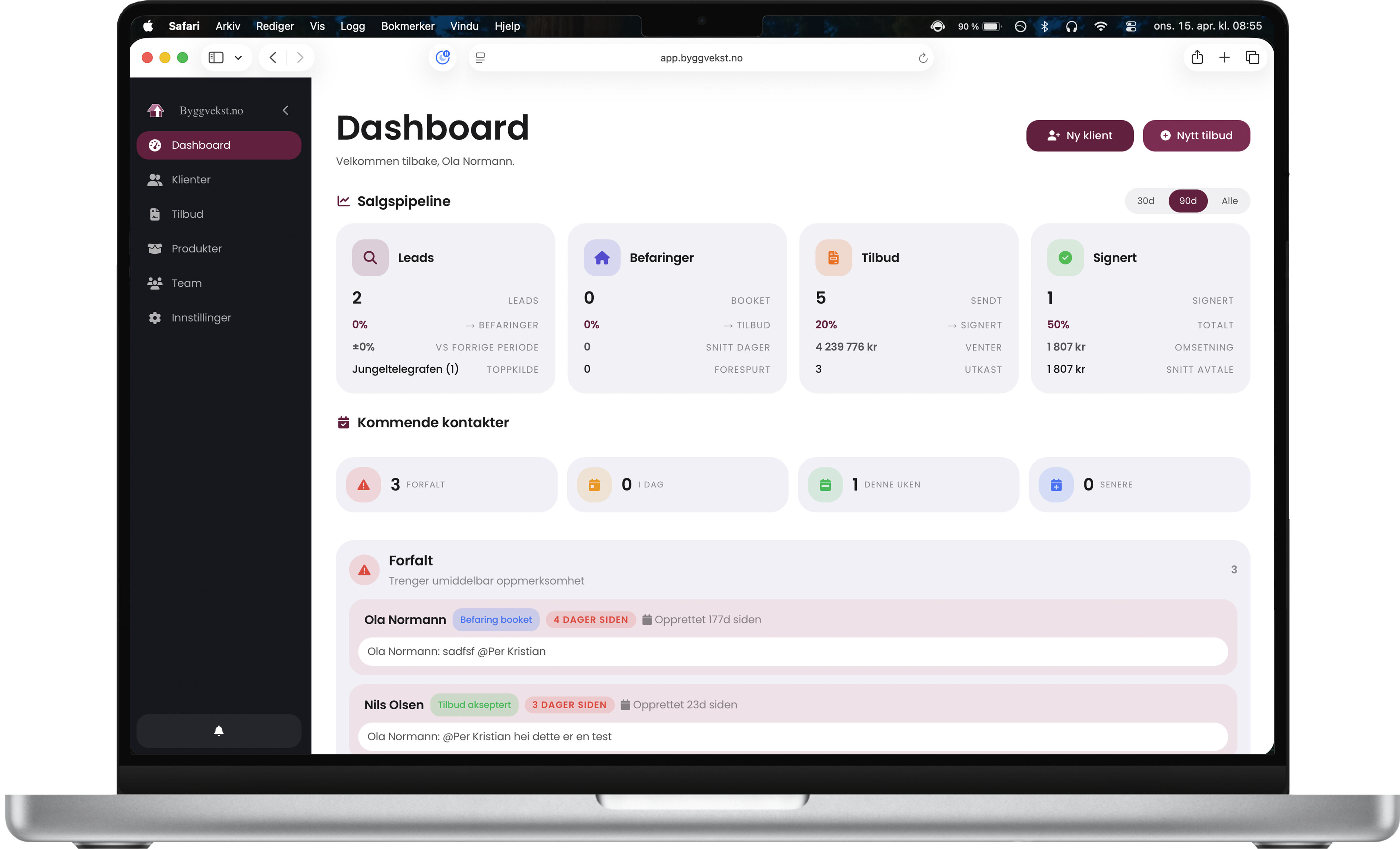Click the notification bell at sidebar bottom
This screenshot has height=849, width=1400.
[x=218, y=731]
